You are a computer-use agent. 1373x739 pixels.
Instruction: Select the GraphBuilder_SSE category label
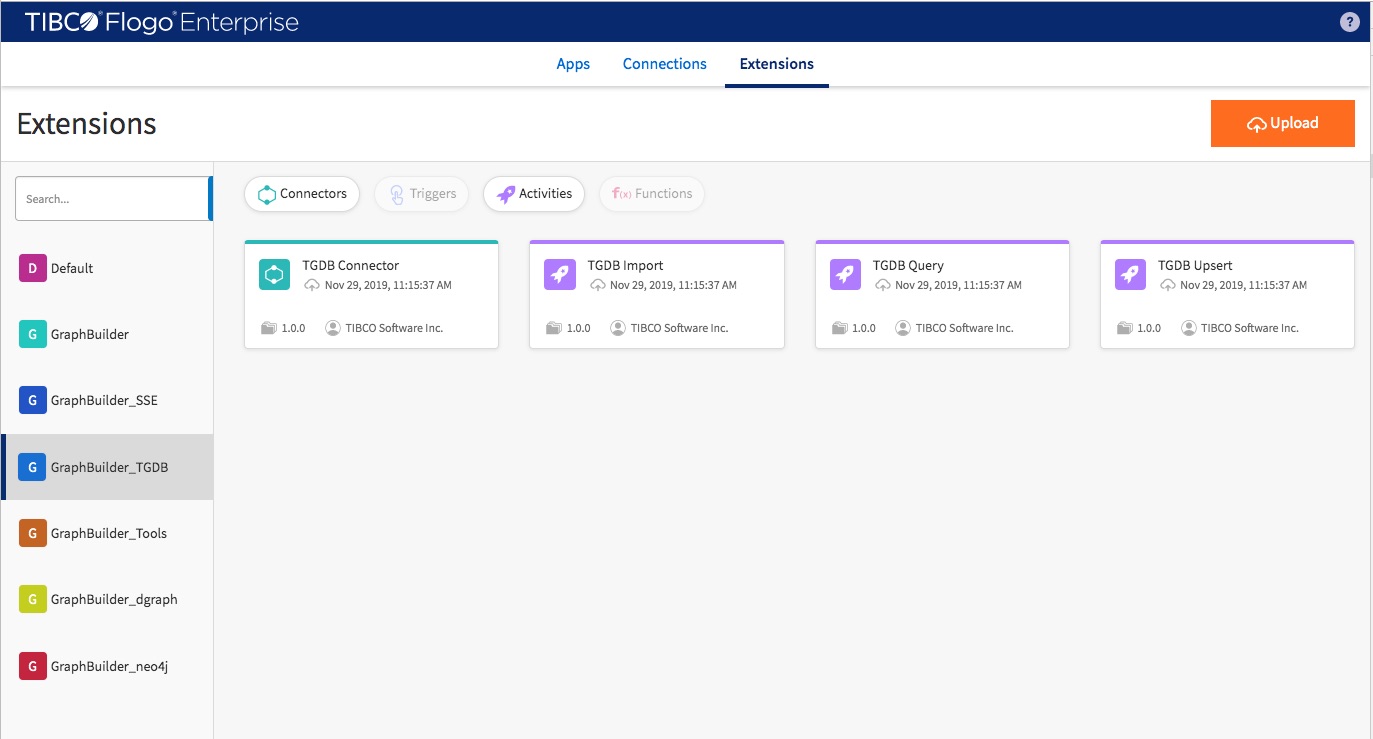tap(104, 400)
